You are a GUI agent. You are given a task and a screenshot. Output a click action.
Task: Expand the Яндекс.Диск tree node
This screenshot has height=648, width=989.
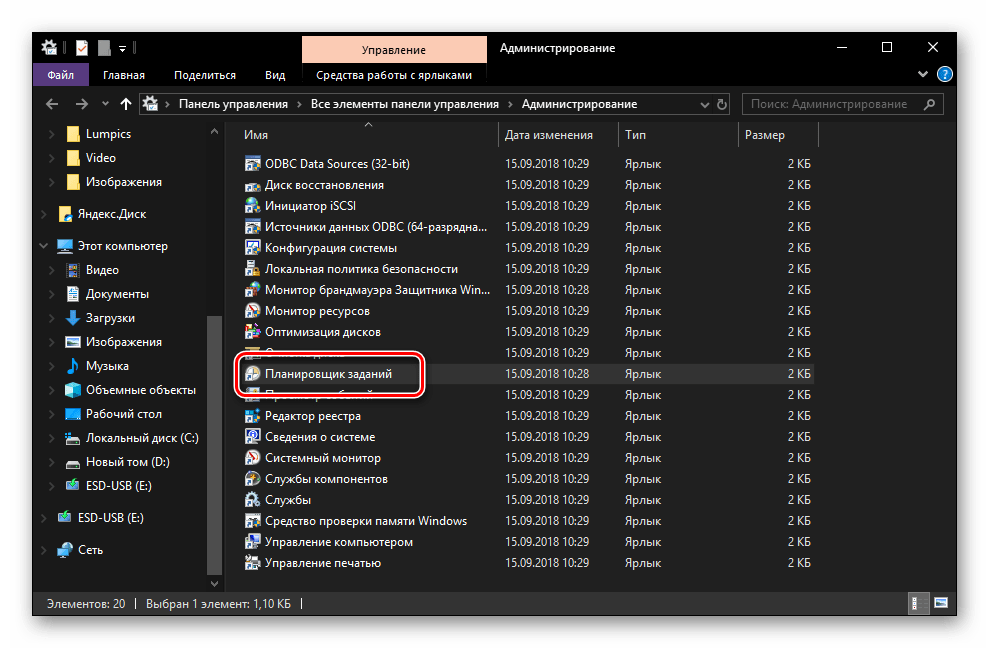pyautogui.click(x=42, y=213)
